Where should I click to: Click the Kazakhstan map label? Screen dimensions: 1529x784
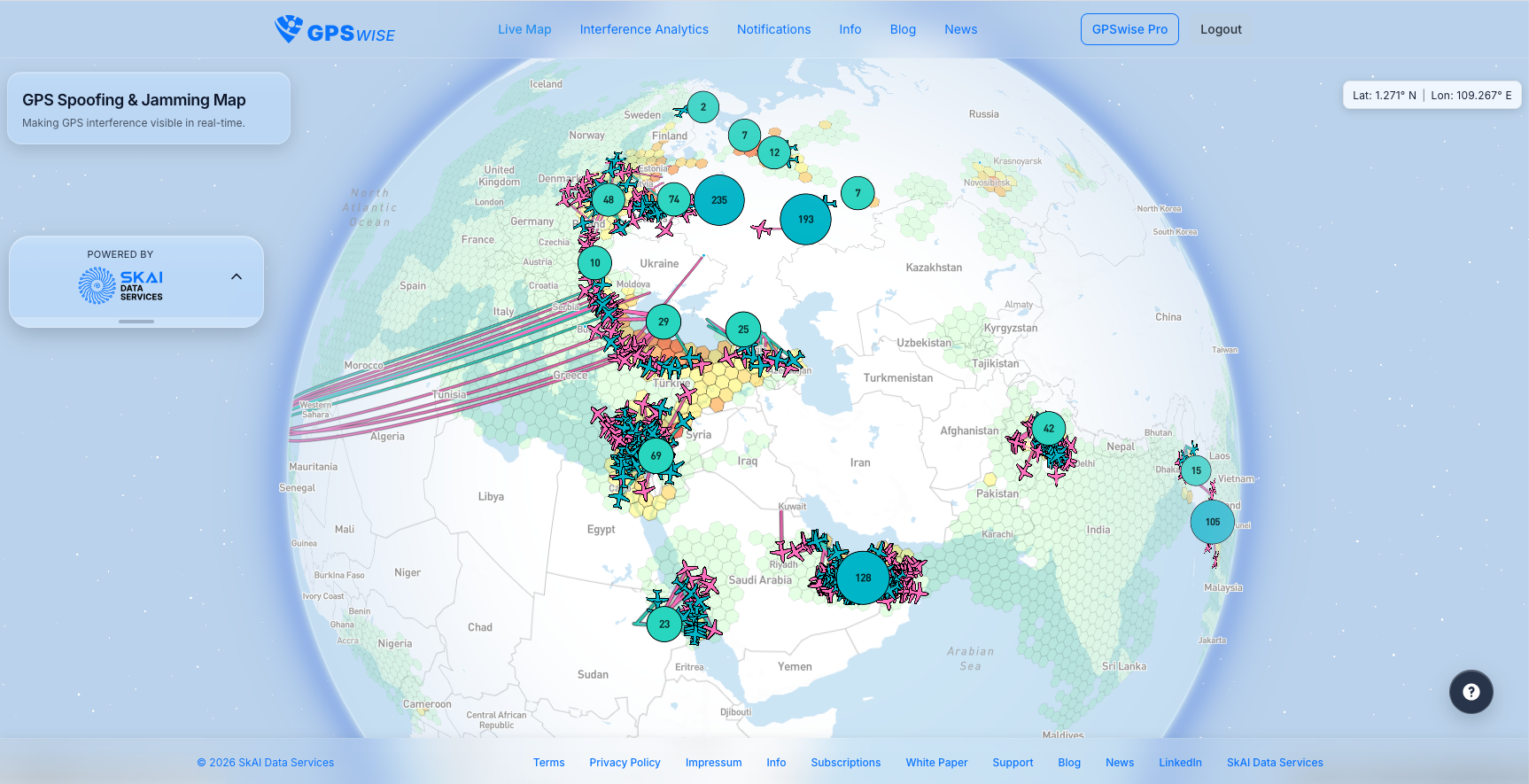[x=934, y=268]
